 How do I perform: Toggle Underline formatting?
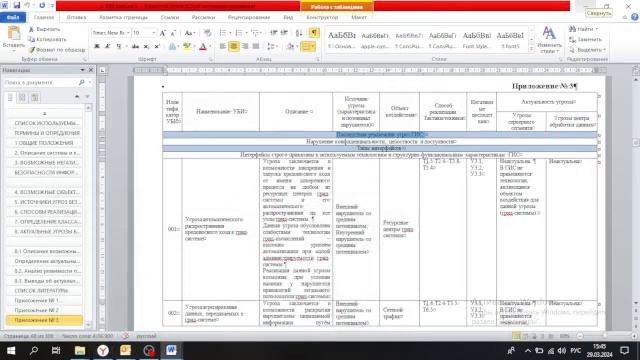(x=118, y=47)
